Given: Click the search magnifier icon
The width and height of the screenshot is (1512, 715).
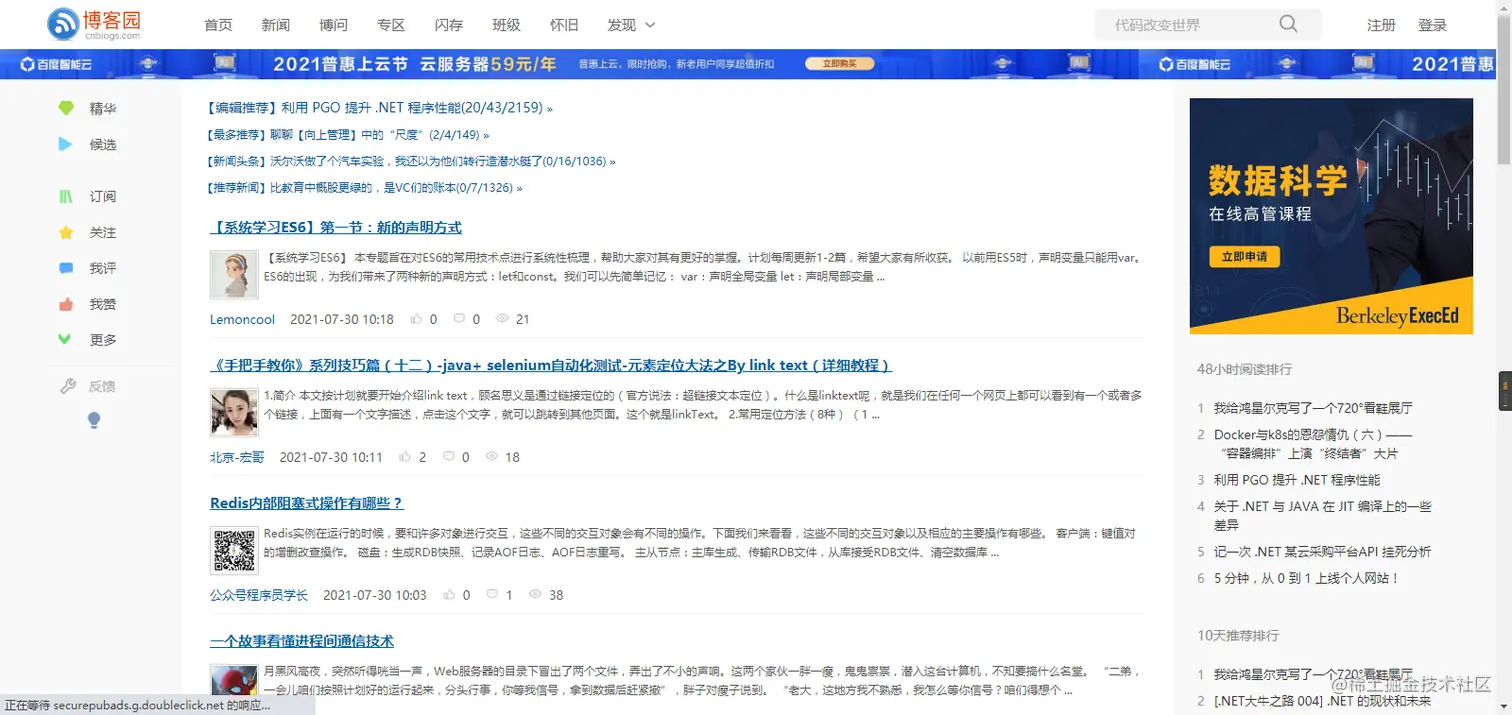Looking at the screenshot, I should 1289,24.
